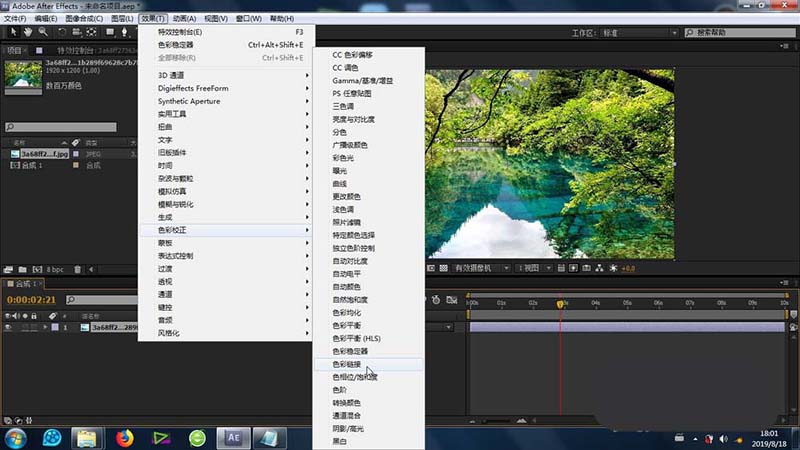Select the arrow Selection tool
The width and height of the screenshot is (800, 450).
pos(13,32)
